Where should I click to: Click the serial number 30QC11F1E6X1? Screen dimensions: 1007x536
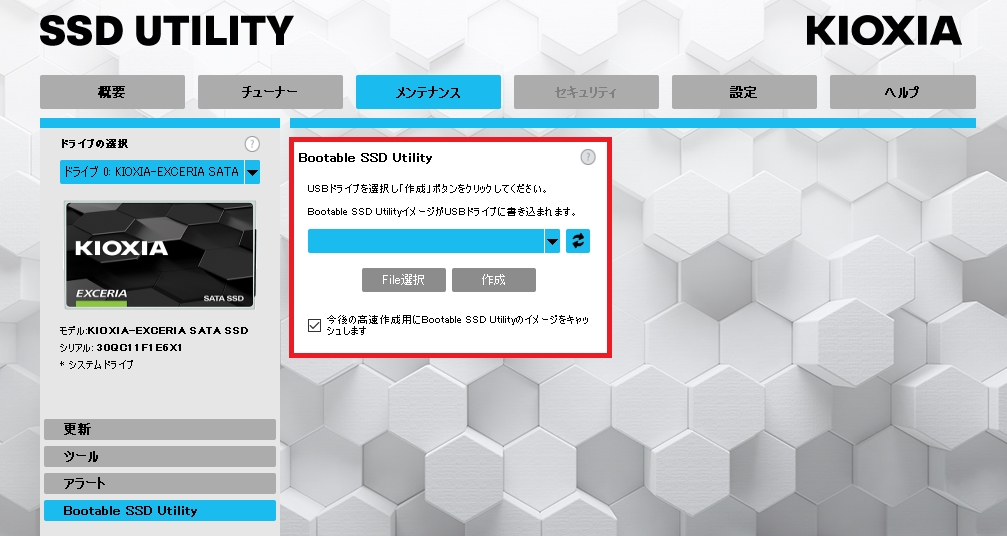point(139,347)
